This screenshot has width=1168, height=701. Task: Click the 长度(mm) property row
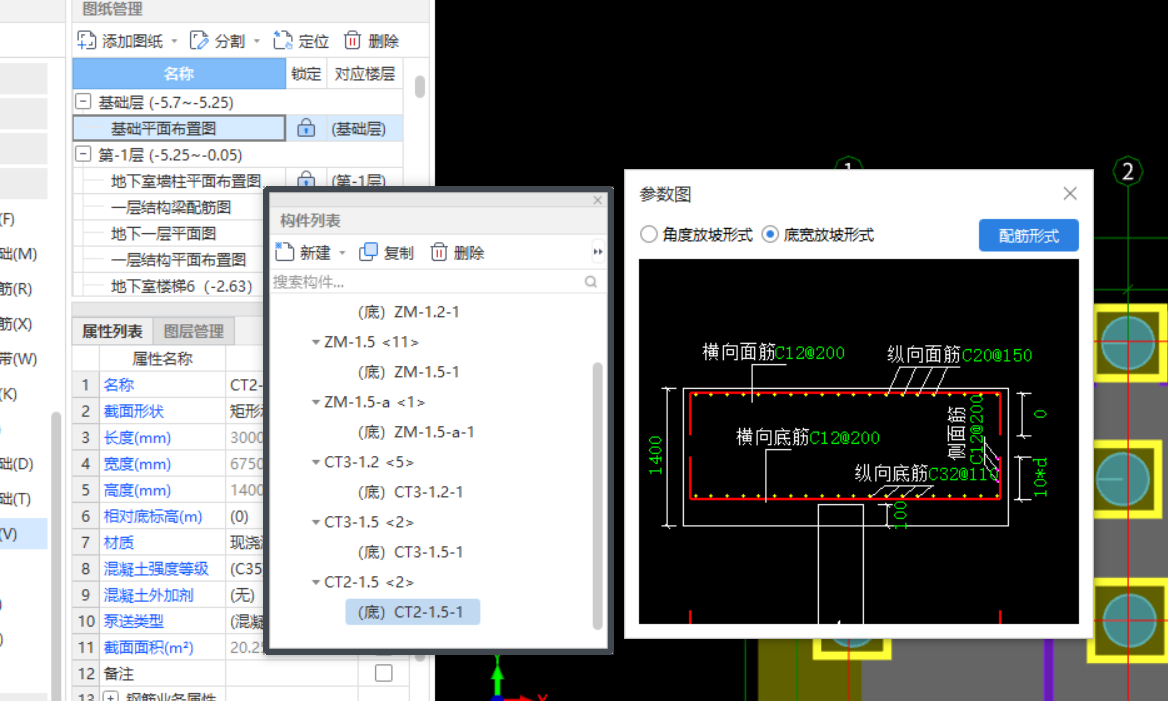tap(137, 437)
